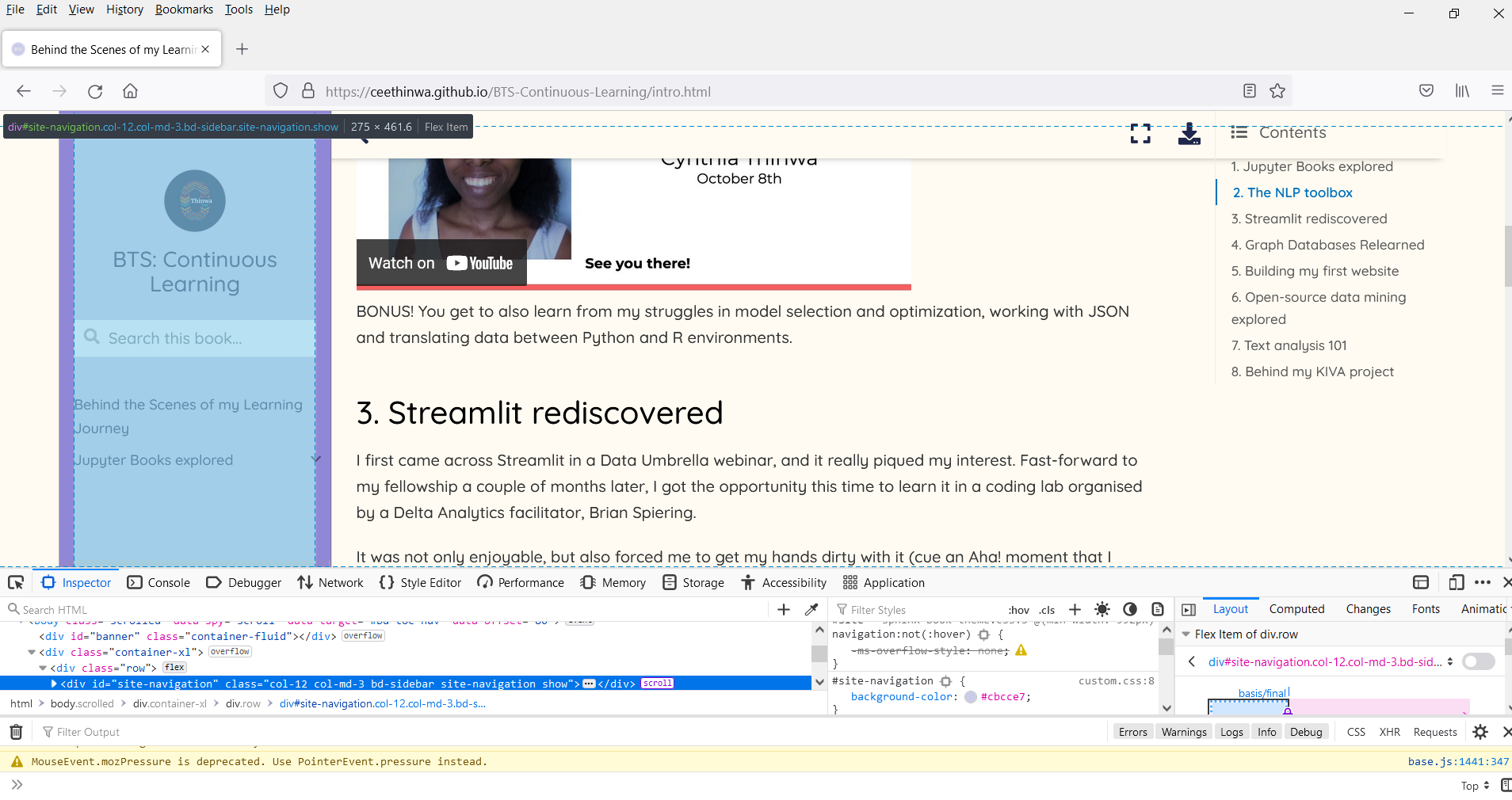Enable Requests messages in console

pos(1435,732)
